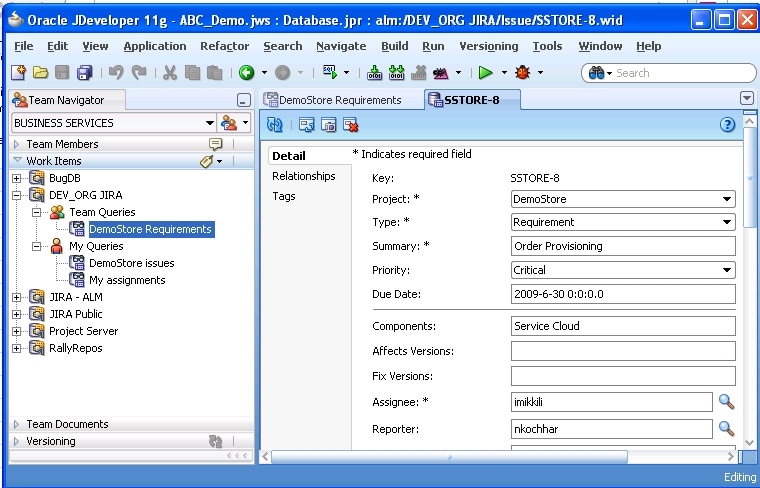Click the New gallery toolbar icon
This screenshot has width=760, height=488.
[x=18, y=73]
